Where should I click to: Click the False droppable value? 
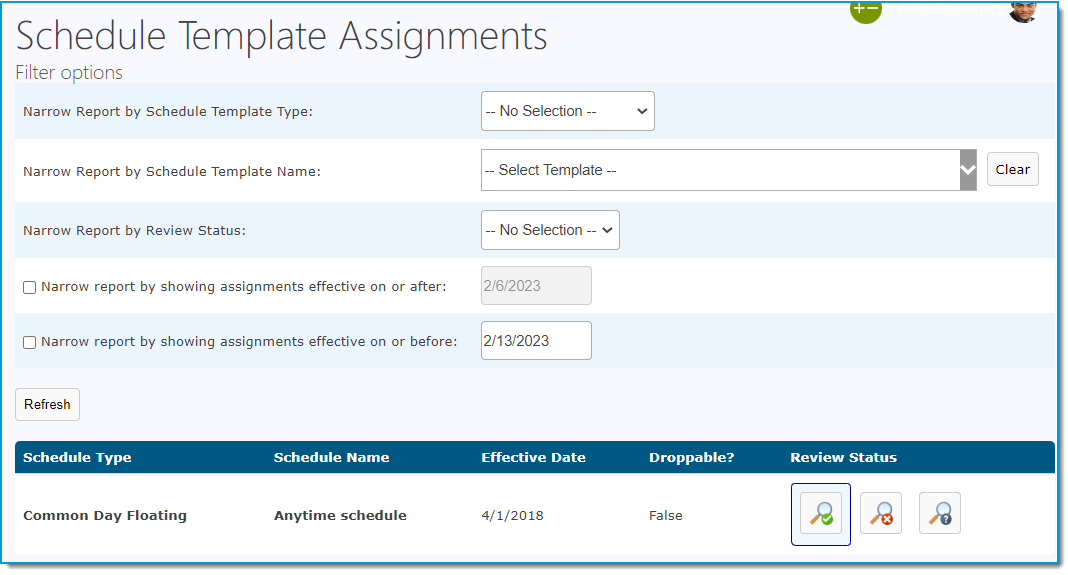click(x=665, y=516)
